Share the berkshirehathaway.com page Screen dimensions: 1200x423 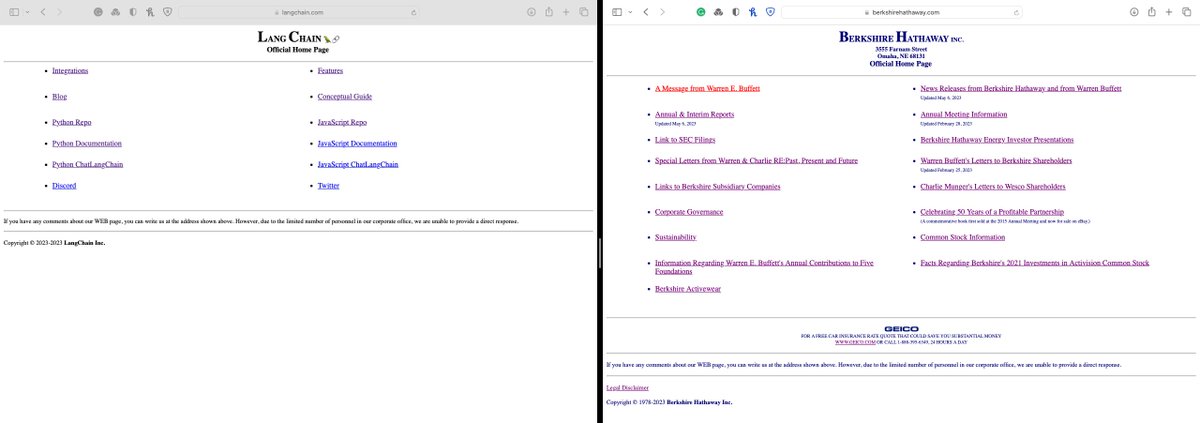pyautogui.click(x=1152, y=12)
